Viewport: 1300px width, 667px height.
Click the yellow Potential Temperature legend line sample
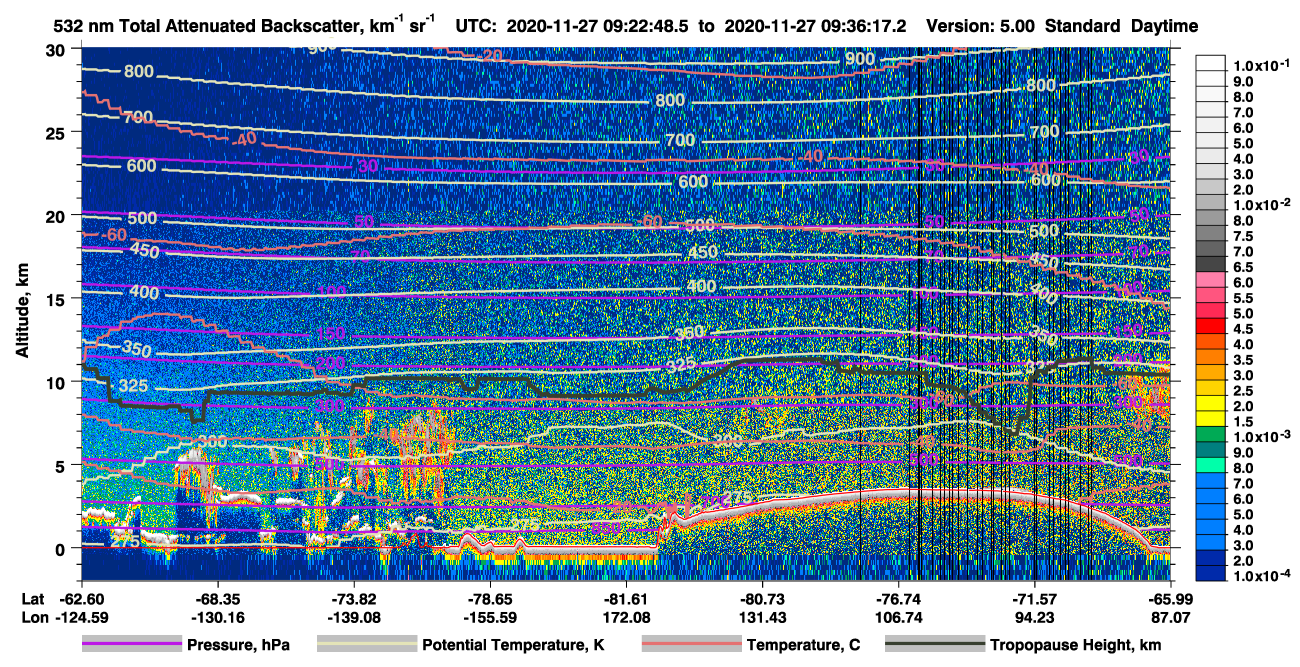[x=367, y=645]
